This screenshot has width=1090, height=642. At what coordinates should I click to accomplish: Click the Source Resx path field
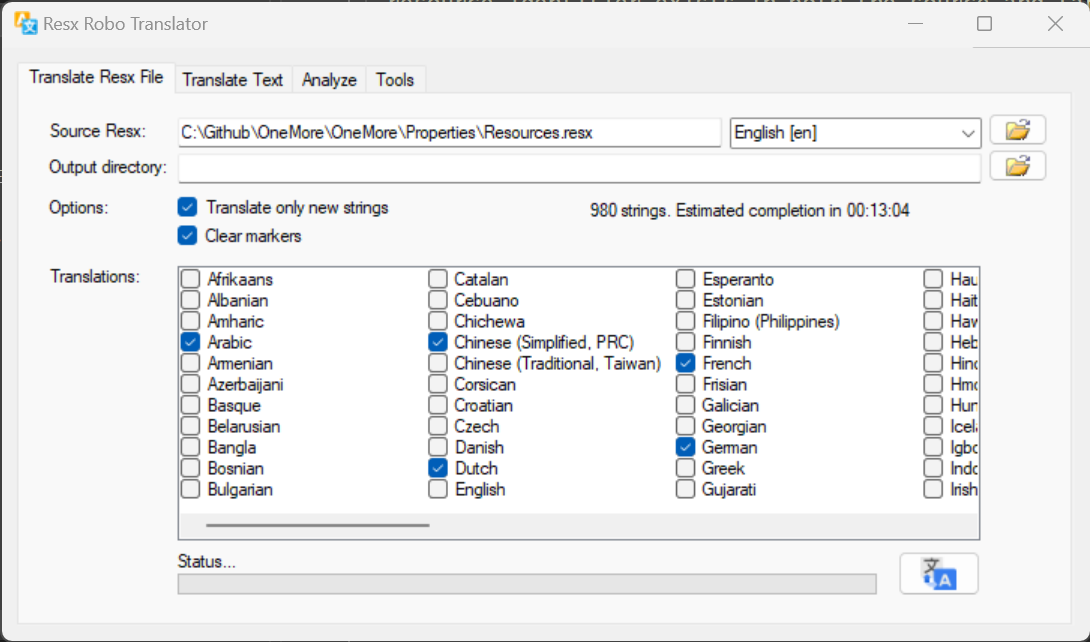[x=449, y=133]
